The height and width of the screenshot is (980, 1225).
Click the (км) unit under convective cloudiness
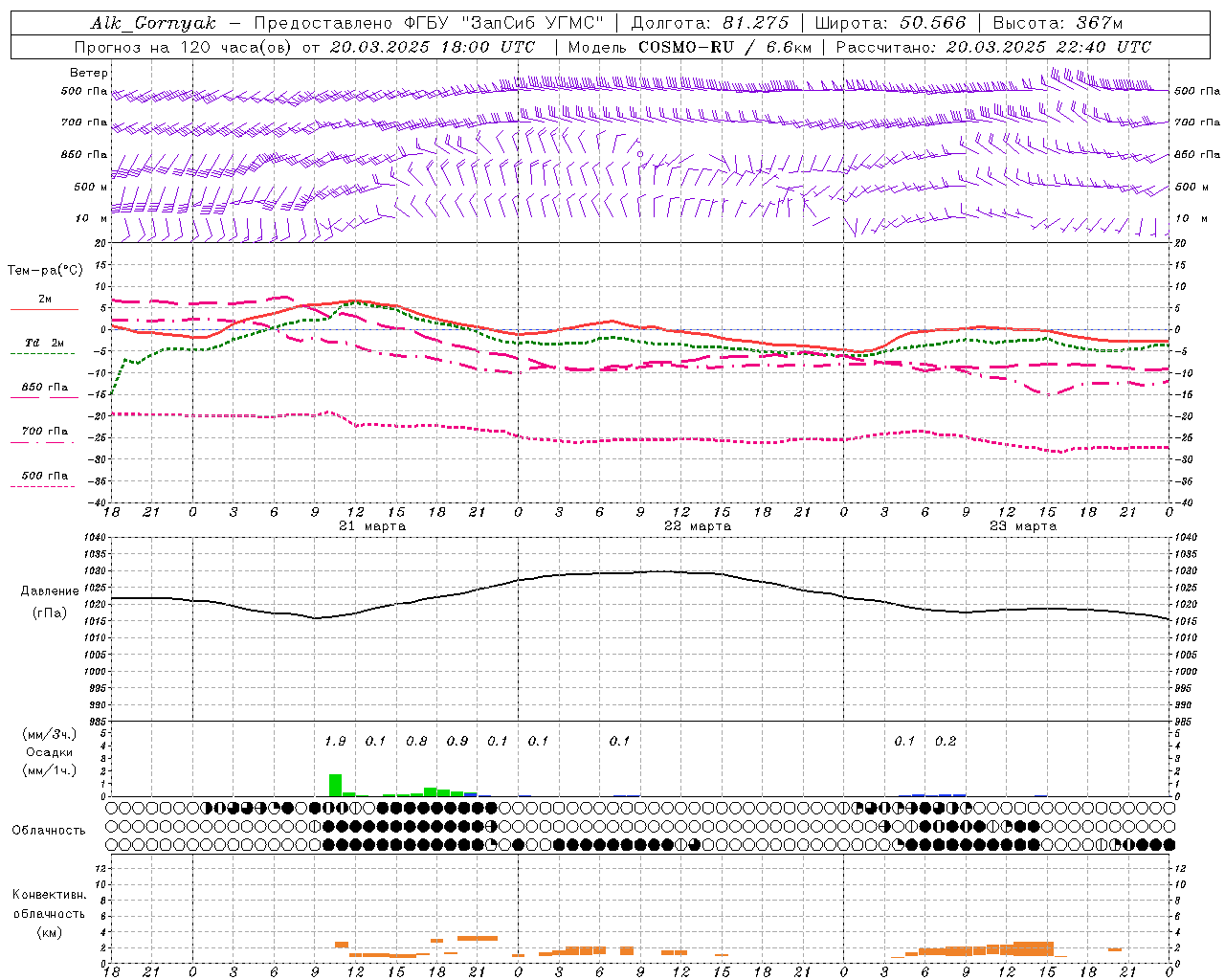point(50,932)
